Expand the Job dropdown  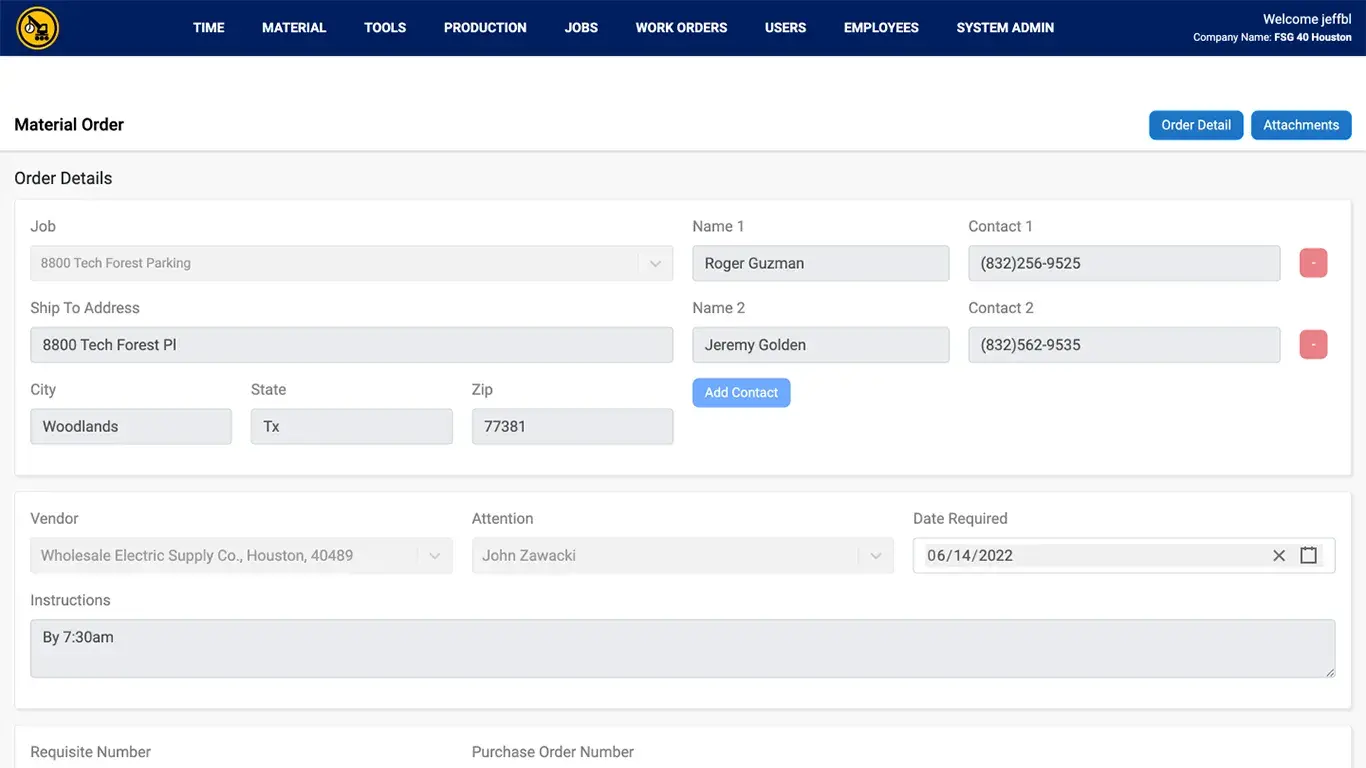(655, 264)
